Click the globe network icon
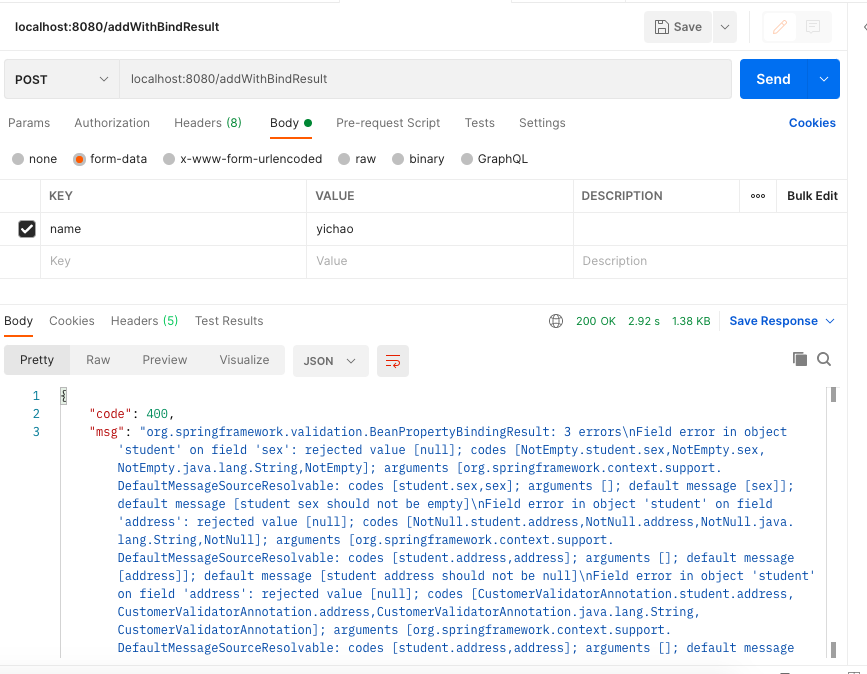The width and height of the screenshot is (867, 674). (556, 321)
